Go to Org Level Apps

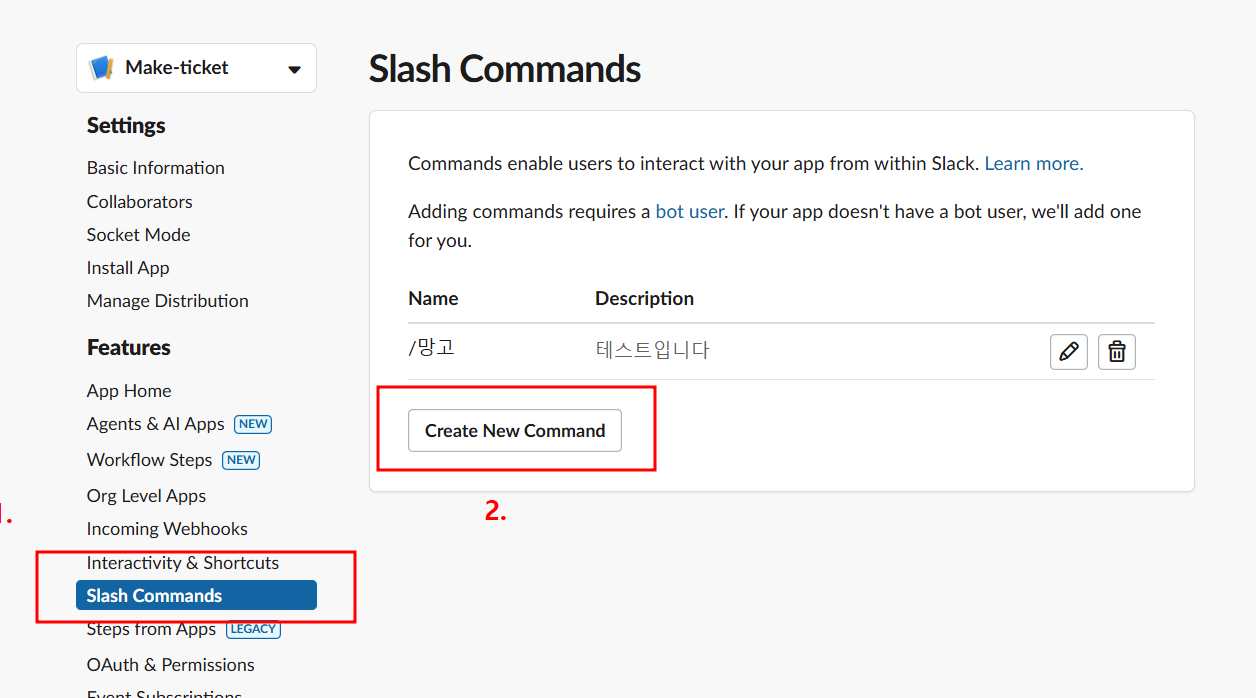click(x=147, y=496)
